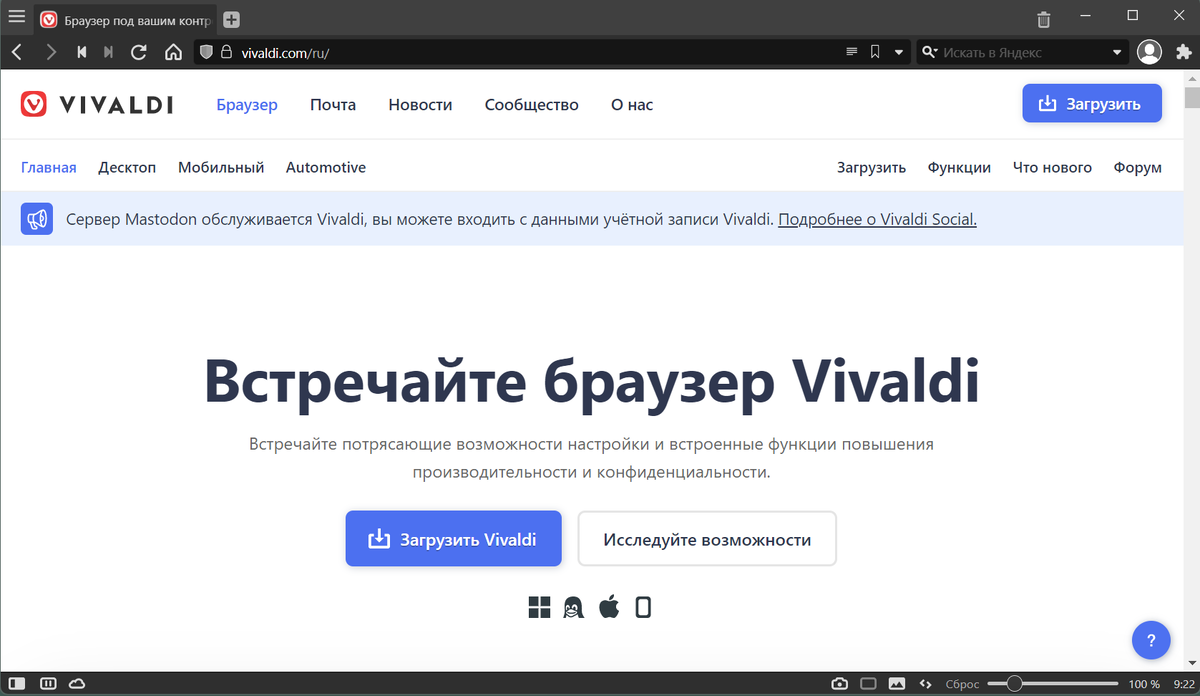
Task: Open the Функции link
Action: (959, 167)
